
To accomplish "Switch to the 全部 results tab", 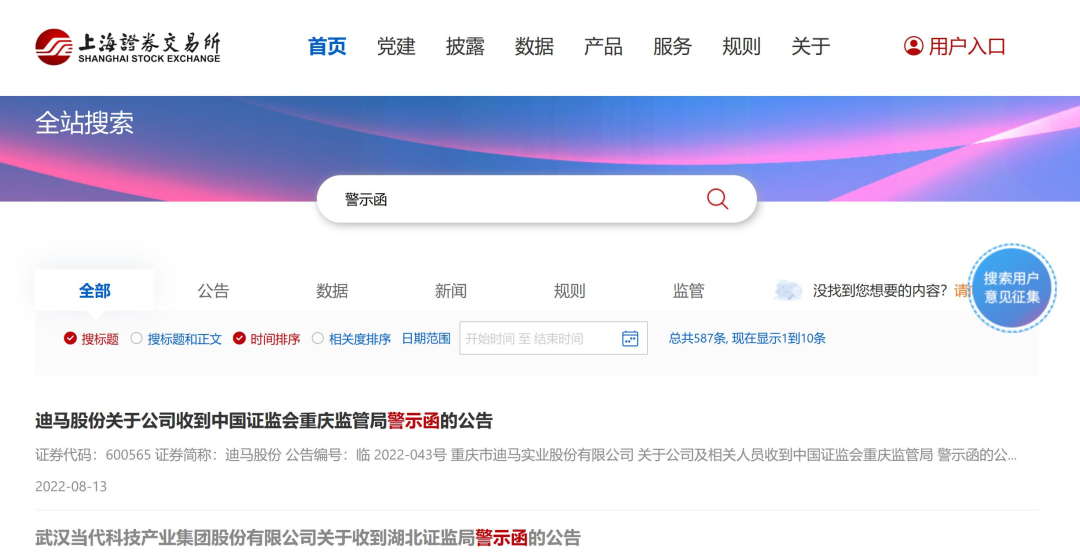I will [94, 291].
